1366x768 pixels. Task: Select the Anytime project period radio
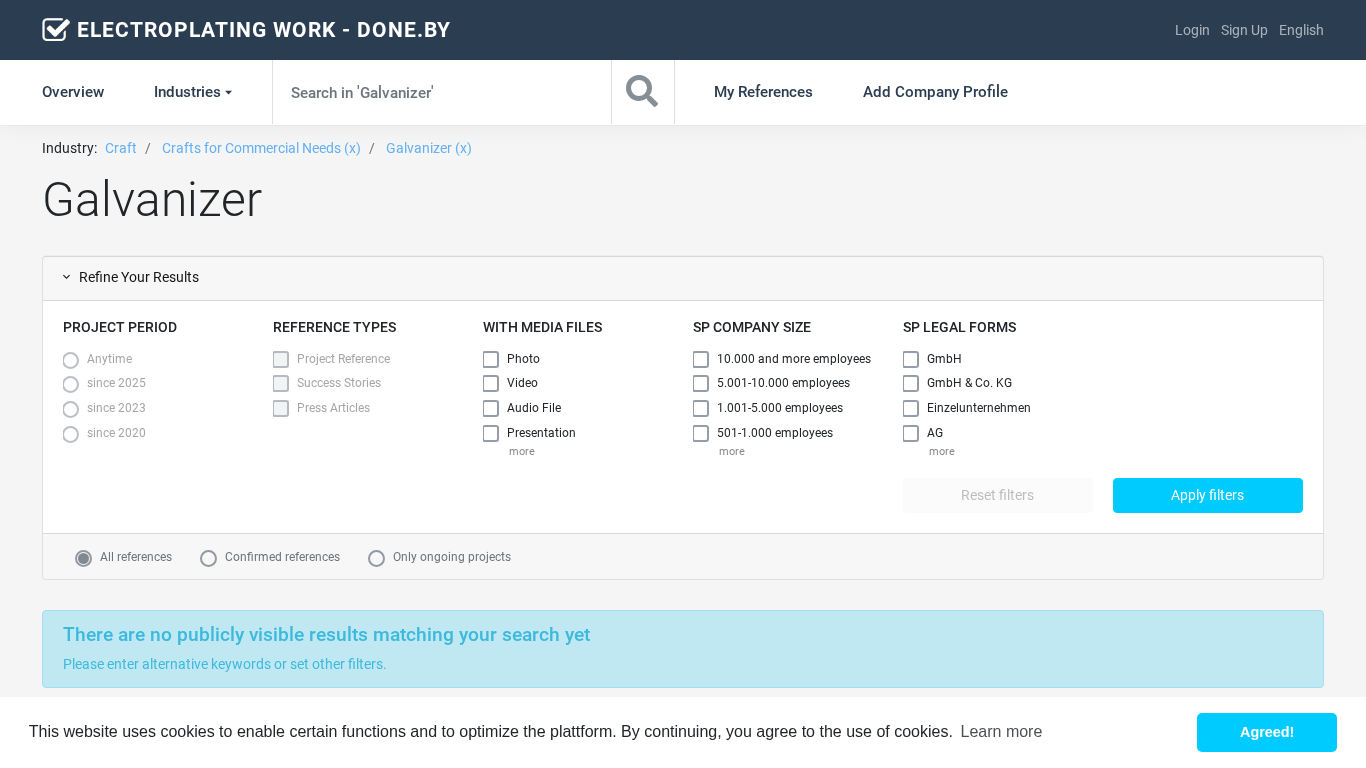coord(70,360)
